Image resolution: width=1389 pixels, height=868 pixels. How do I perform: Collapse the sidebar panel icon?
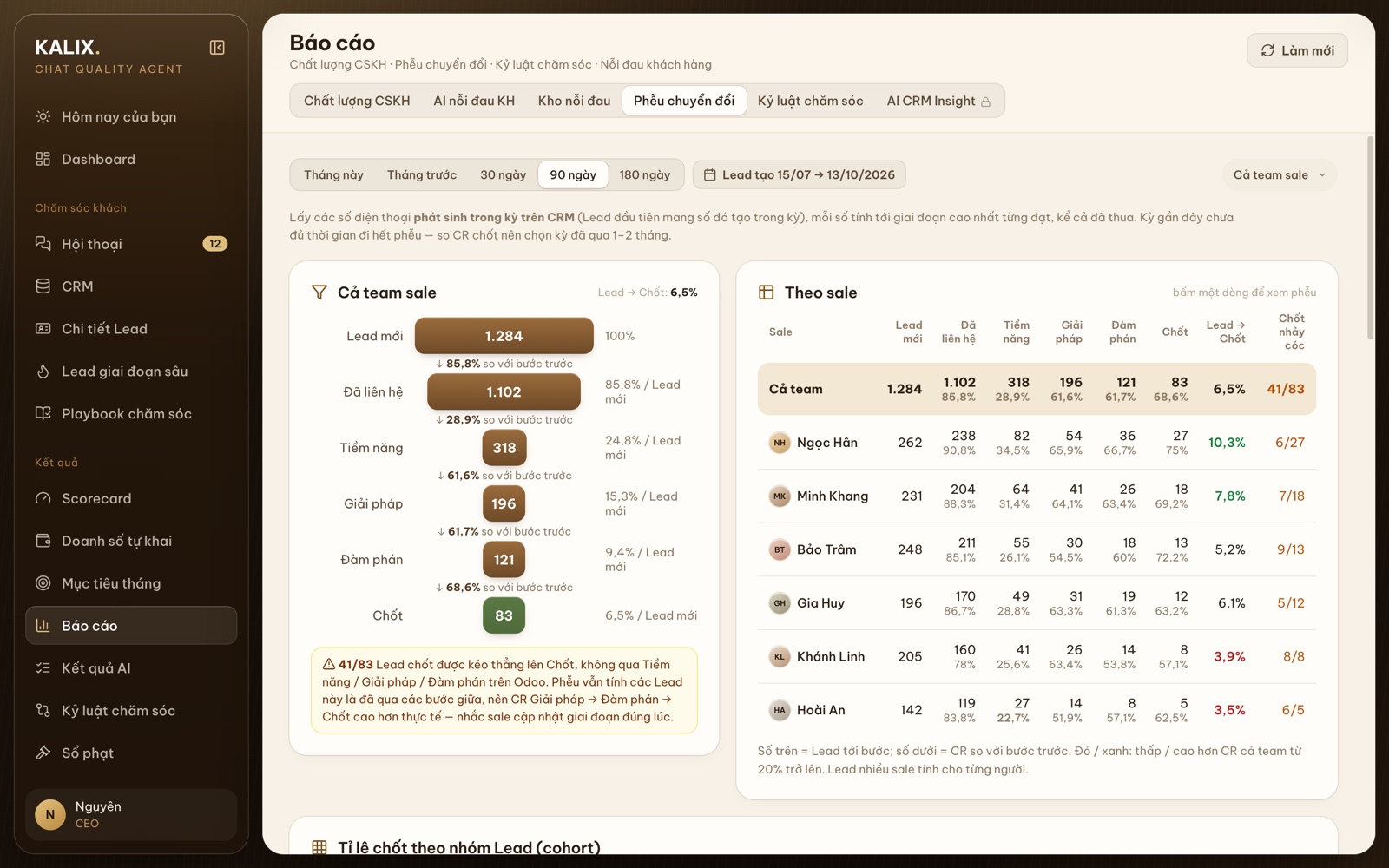pyautogui.click(x=217, y=48)
